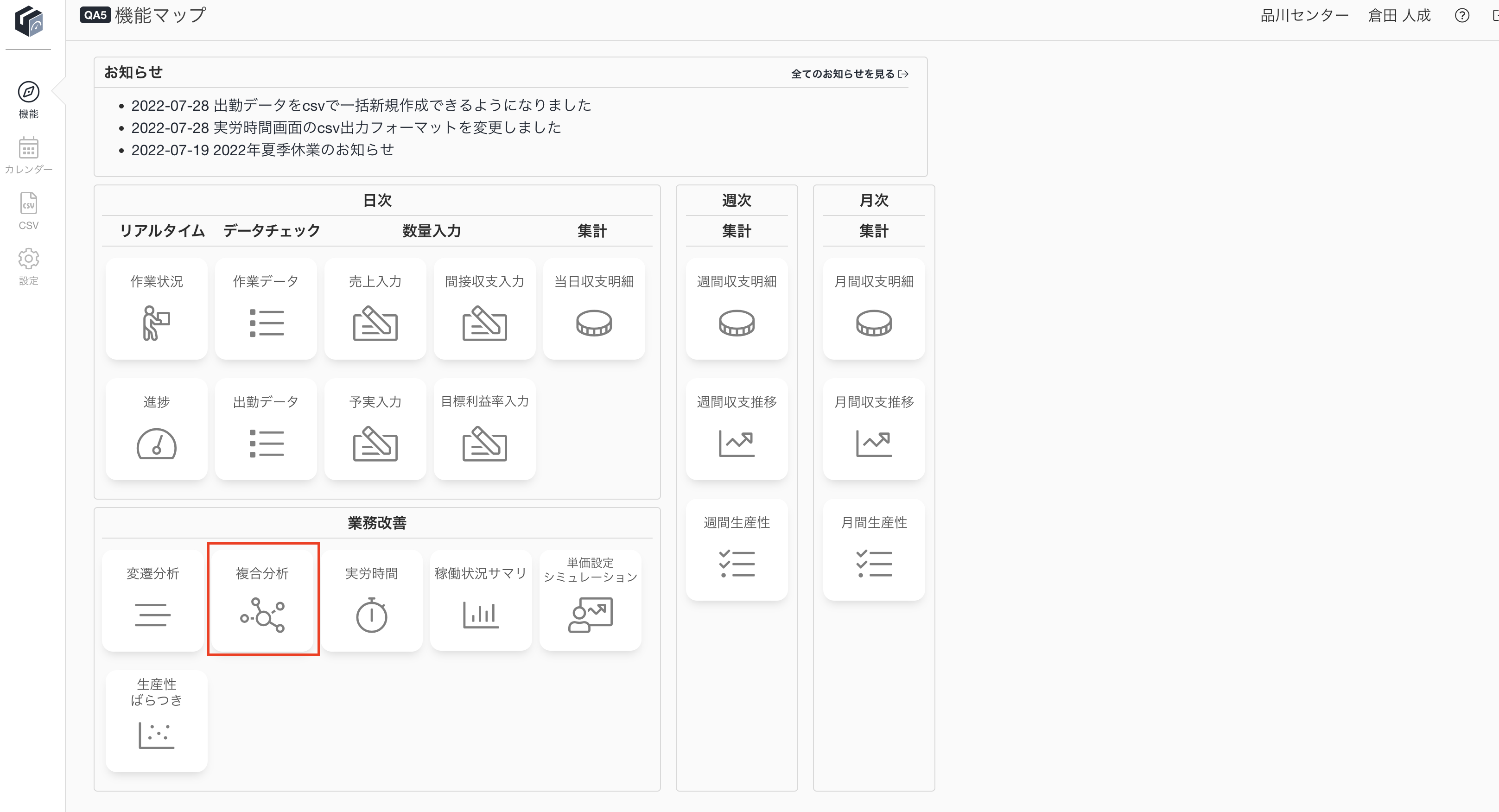Click the お知らせ section heading
Image resolution: width=1499 pixels, height=812 pixels.
click(133, 72)
